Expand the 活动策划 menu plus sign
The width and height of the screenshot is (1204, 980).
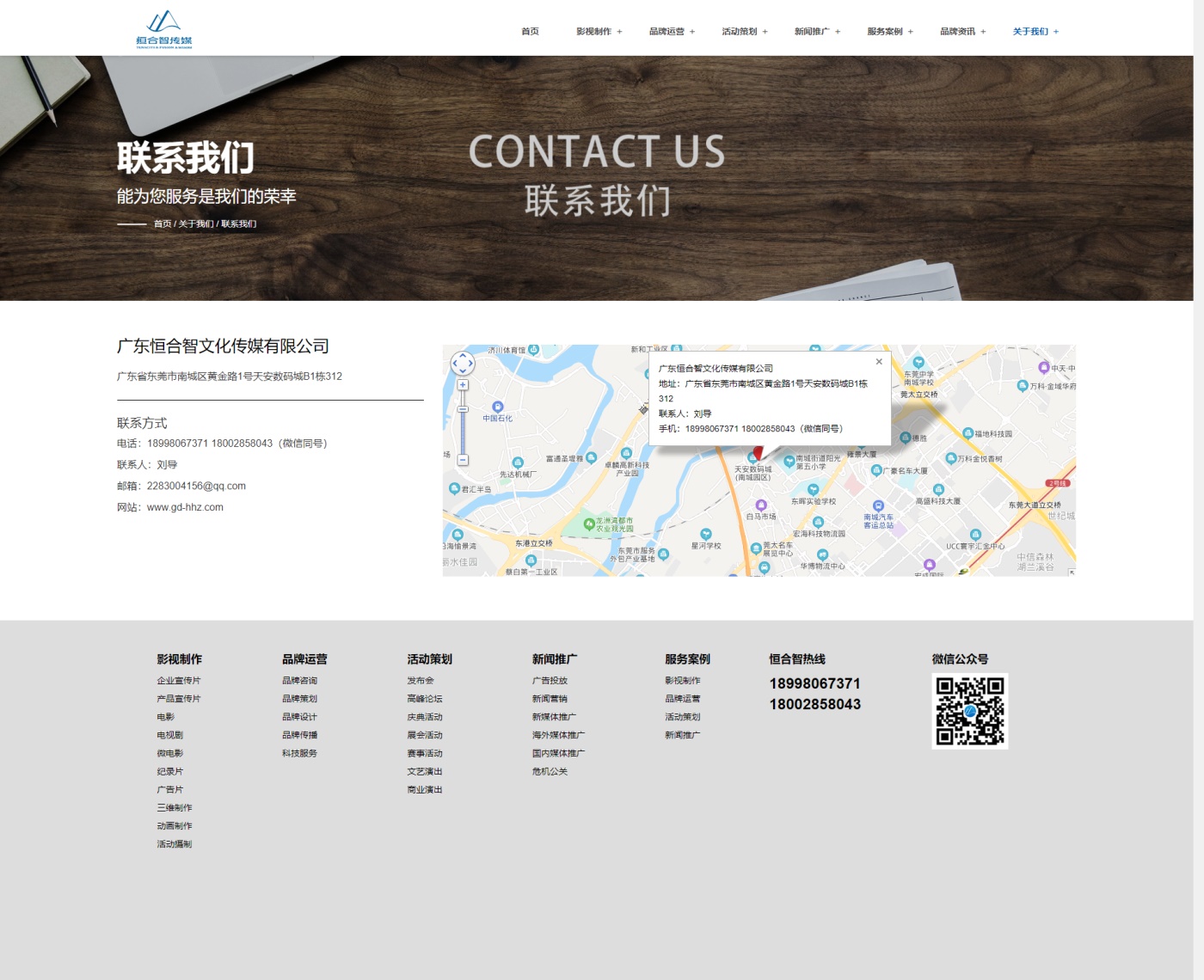click(x=765, y=32)
